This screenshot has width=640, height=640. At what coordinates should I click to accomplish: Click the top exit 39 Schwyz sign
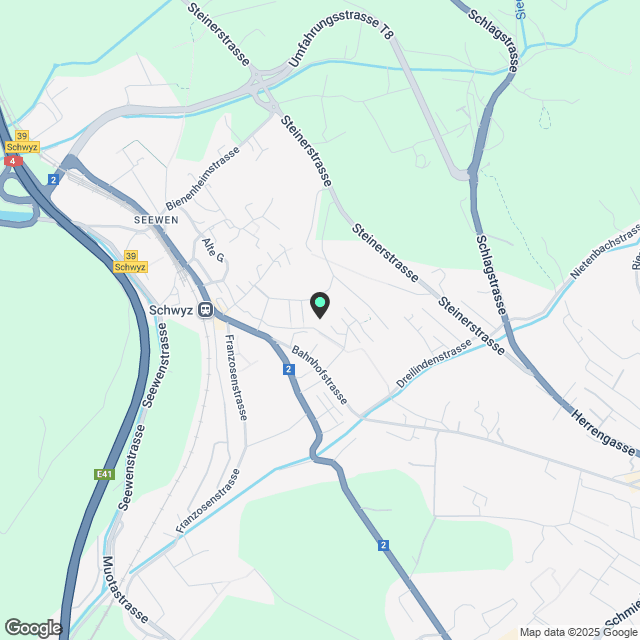click(22, 142)
